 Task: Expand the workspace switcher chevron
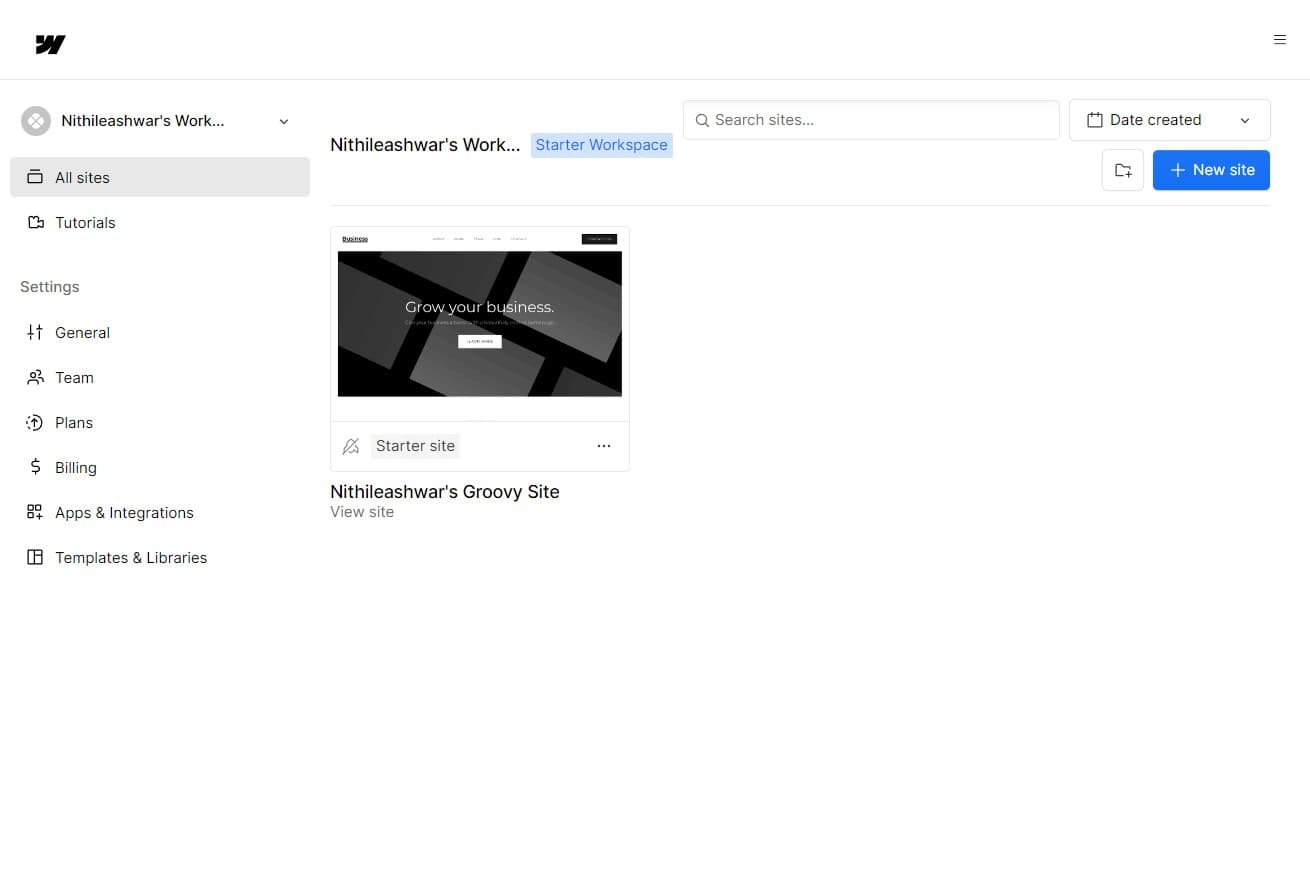point(283,120)
